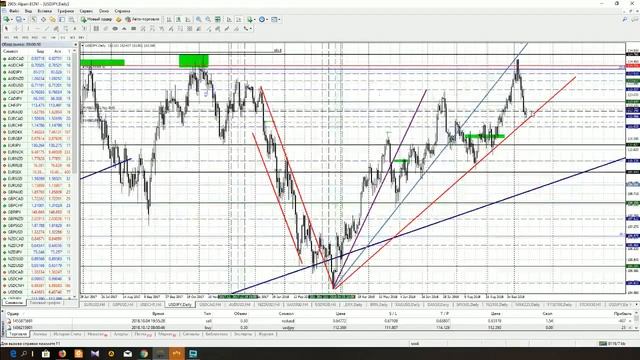Select the Equidistant Channel tool
This screenshot has height=360, width=640.
tap(56, 29)
